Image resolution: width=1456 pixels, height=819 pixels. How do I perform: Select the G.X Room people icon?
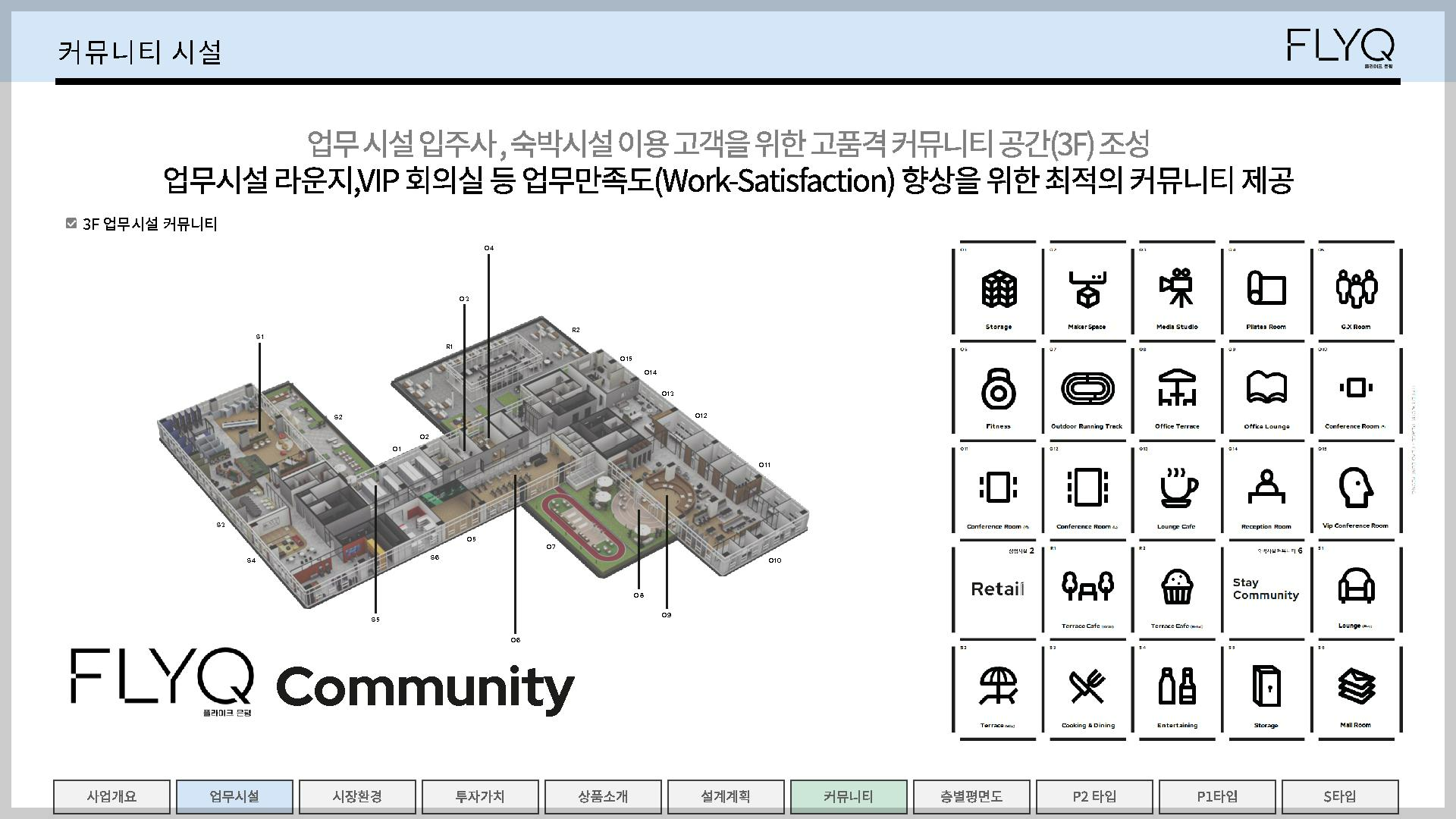1356,288
